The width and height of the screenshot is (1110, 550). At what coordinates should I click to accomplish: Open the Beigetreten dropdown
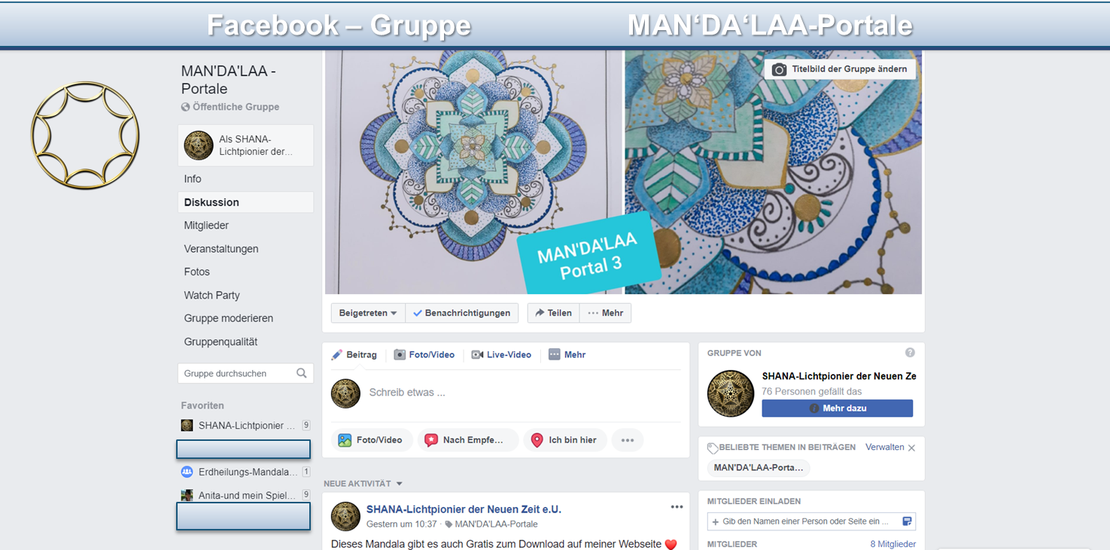[x=368, y=313]
